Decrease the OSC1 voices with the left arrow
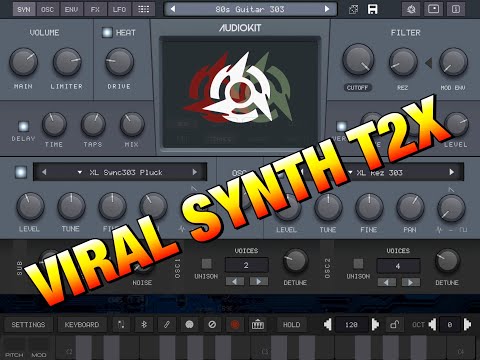 tap(235, 282)
